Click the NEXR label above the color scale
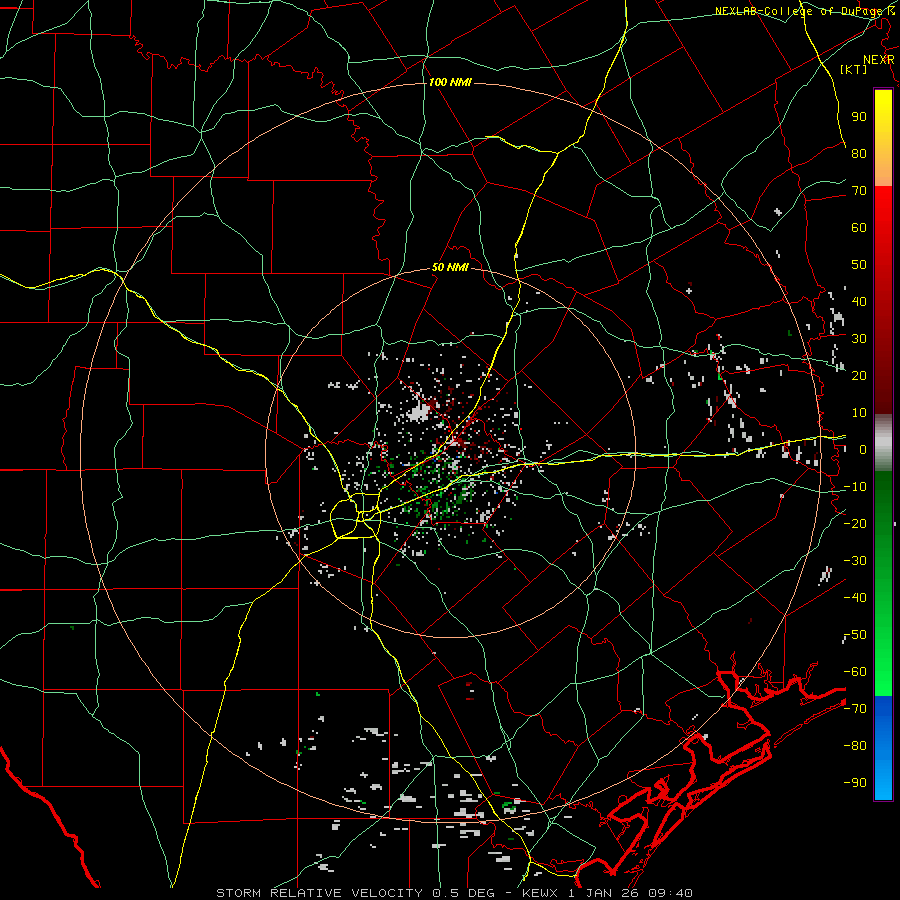 tap(878, 60)
